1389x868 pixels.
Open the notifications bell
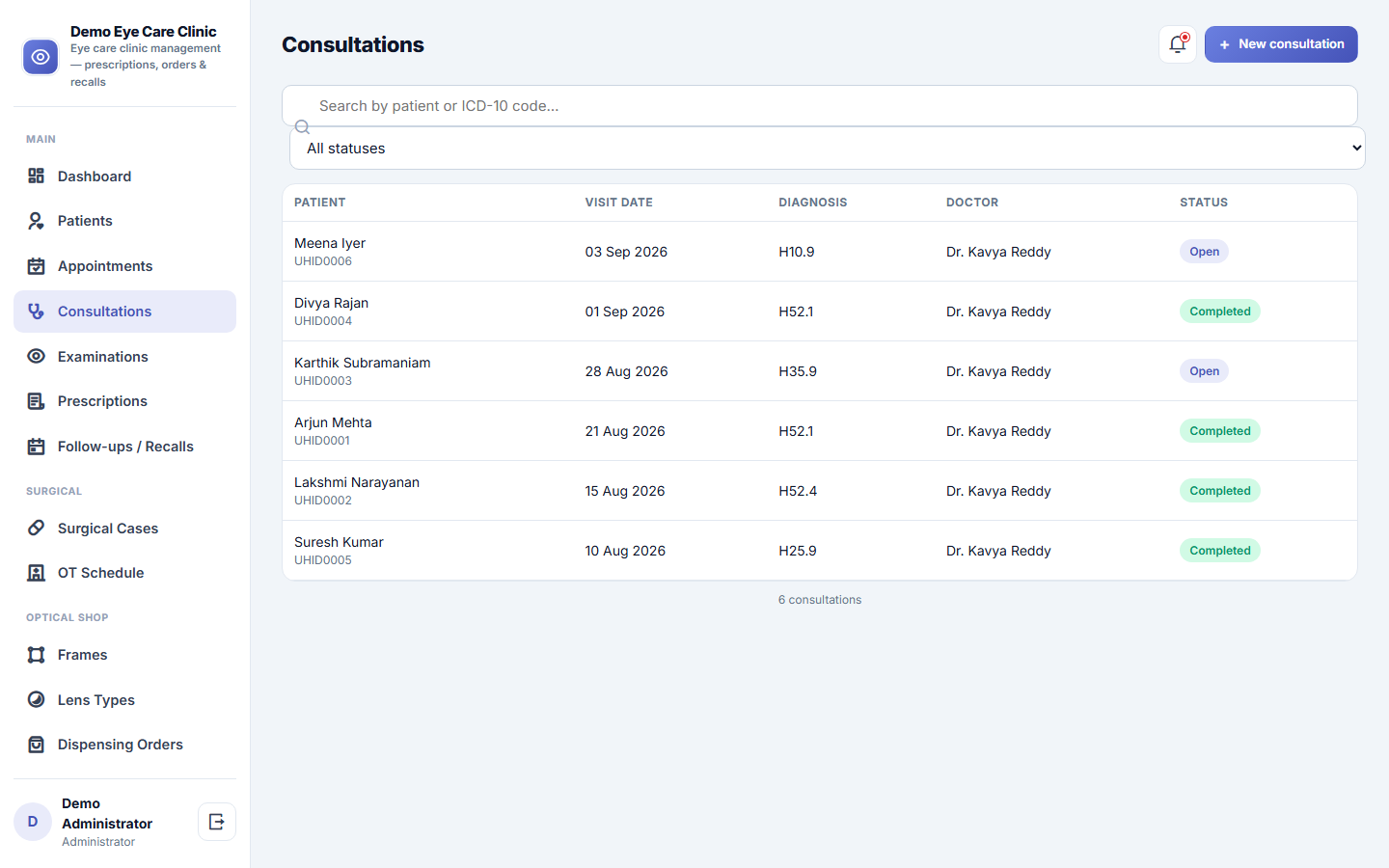(x=1178, y=44)
